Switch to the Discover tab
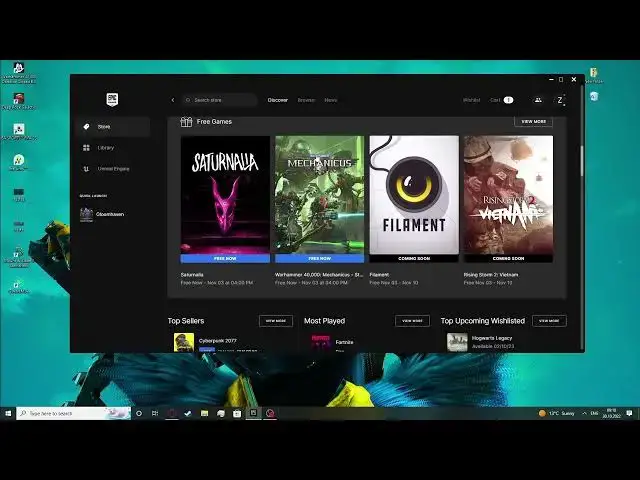The width and height of the screenshot is (640, 480). coord(278,100)
